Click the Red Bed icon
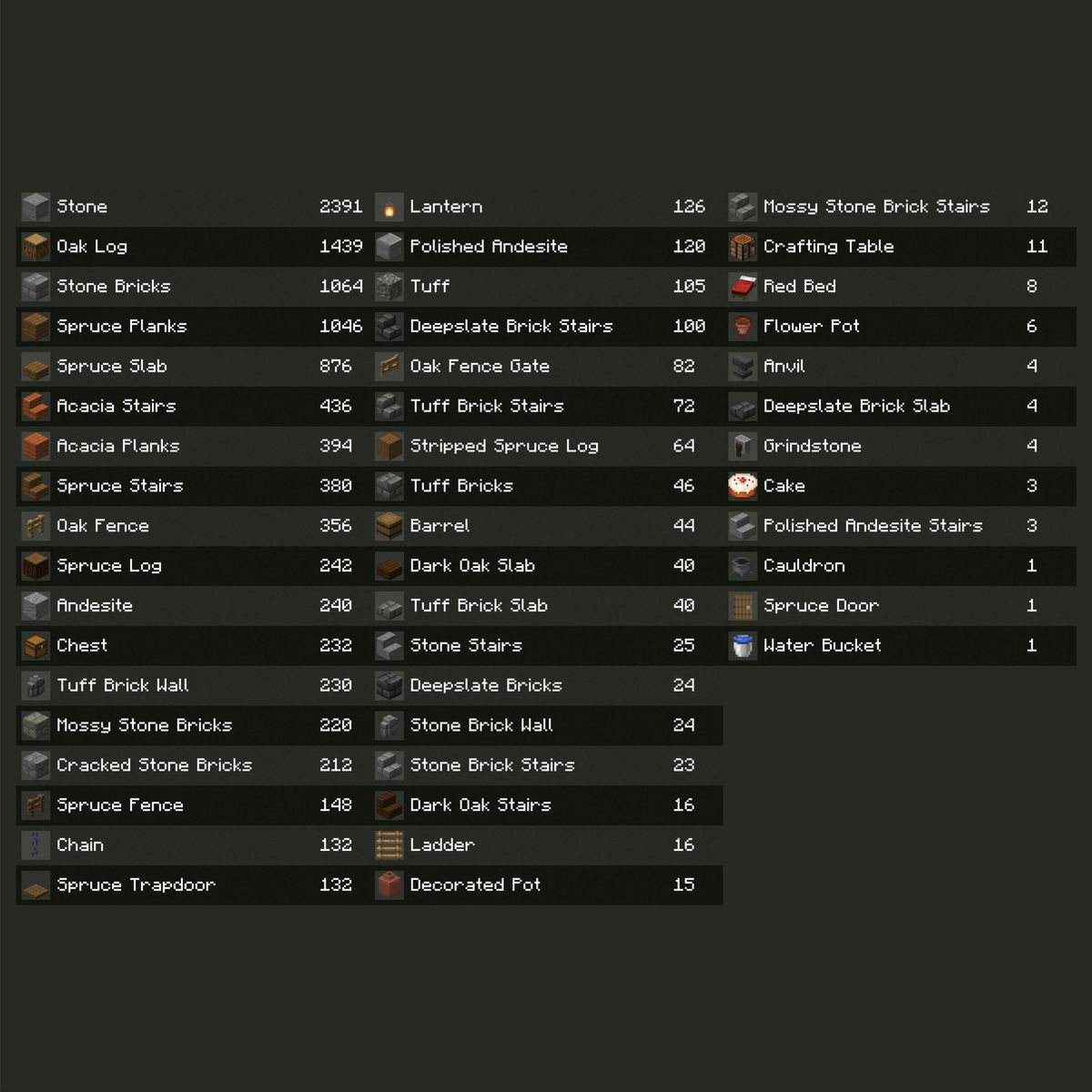This screenshot has height=1092, width=1092. click(743, 287)
